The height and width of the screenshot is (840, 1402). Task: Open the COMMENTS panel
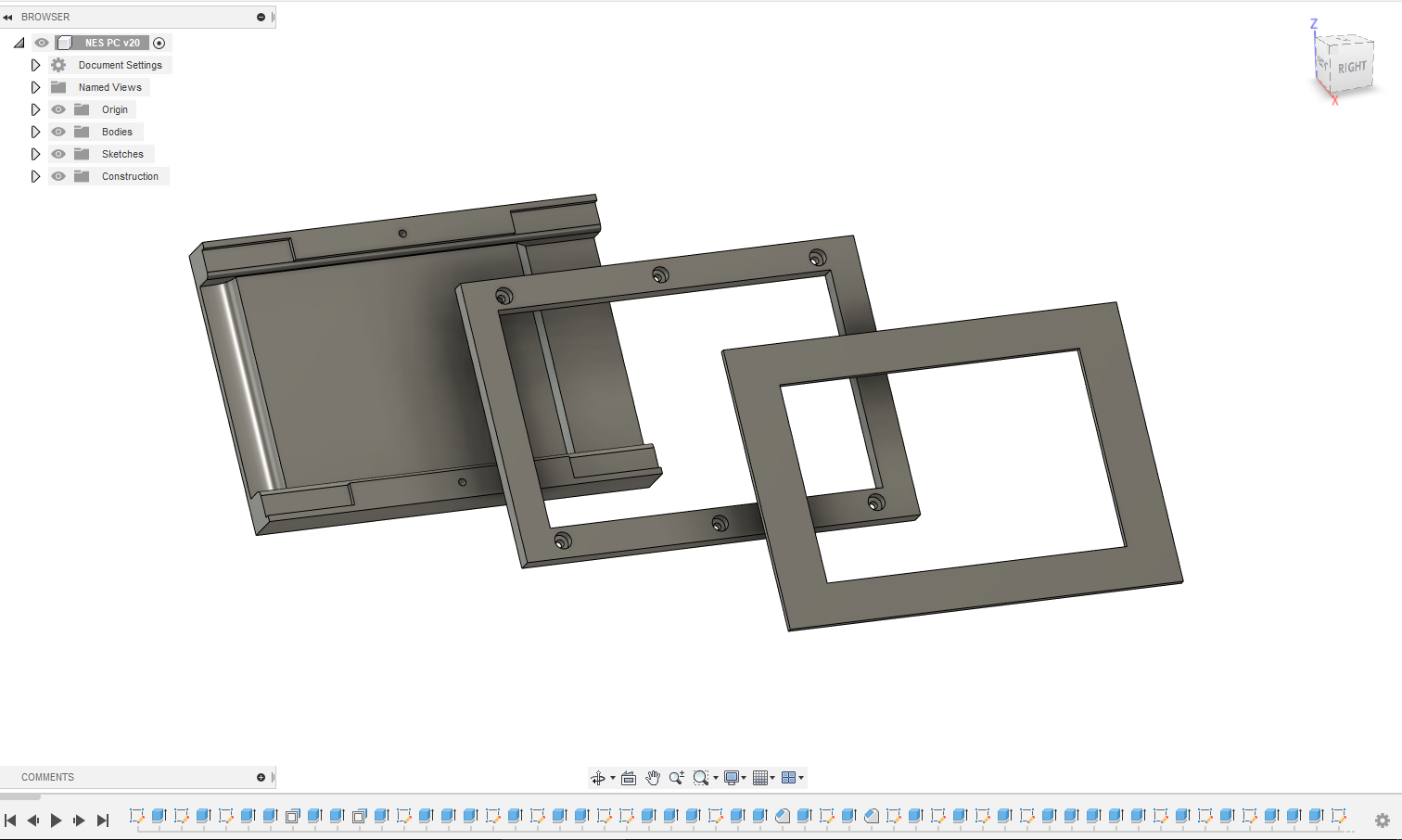point(47,777)
